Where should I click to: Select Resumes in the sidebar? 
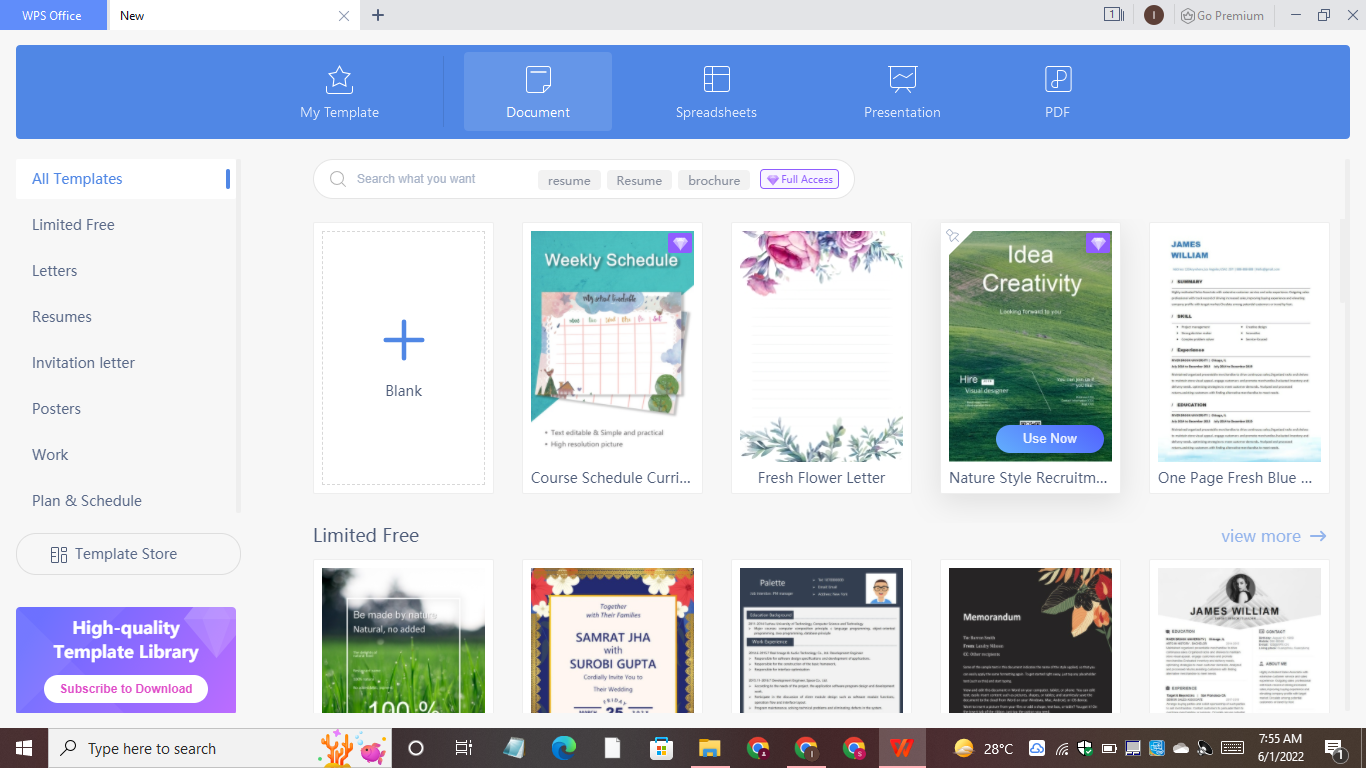coord(62,316)
